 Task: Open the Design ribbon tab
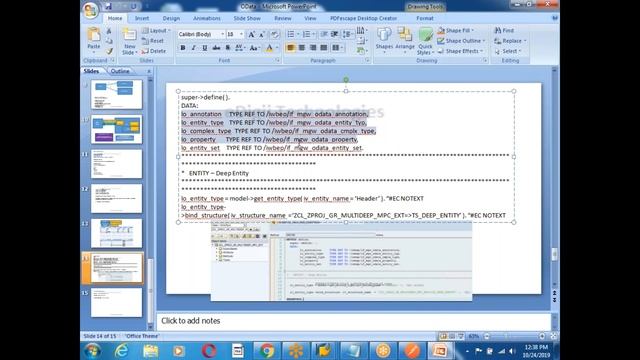click(x=171, y=18)
